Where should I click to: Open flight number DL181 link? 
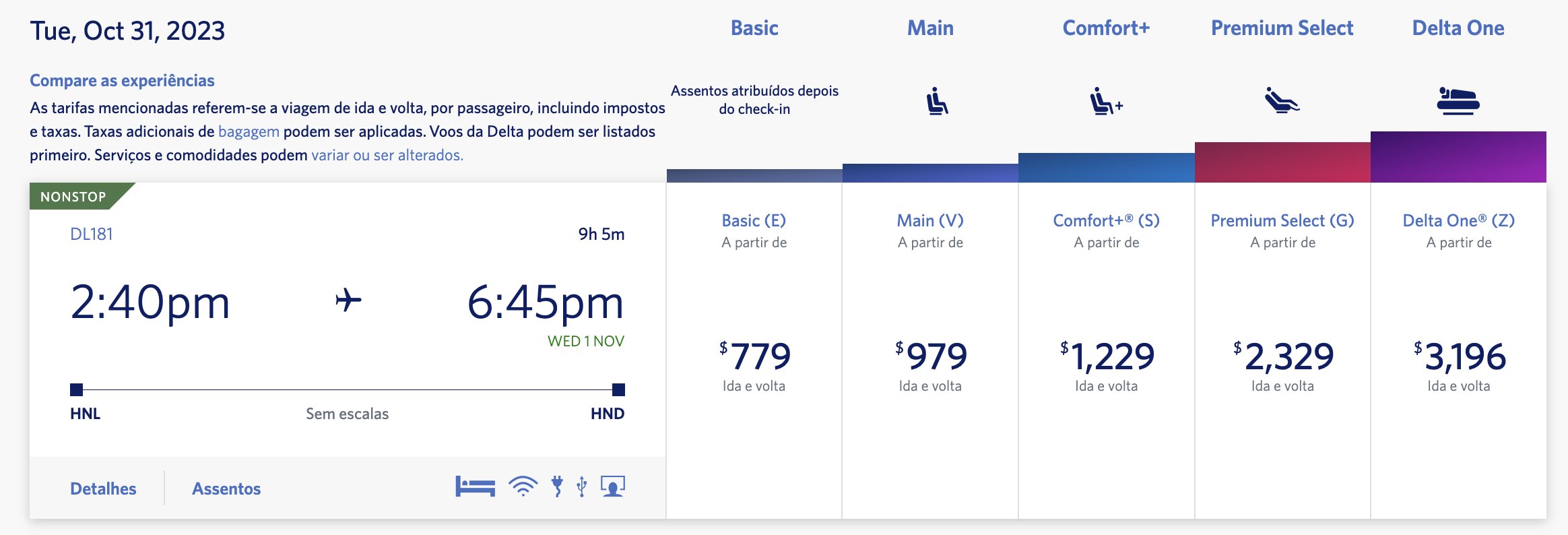coord(92,234)
